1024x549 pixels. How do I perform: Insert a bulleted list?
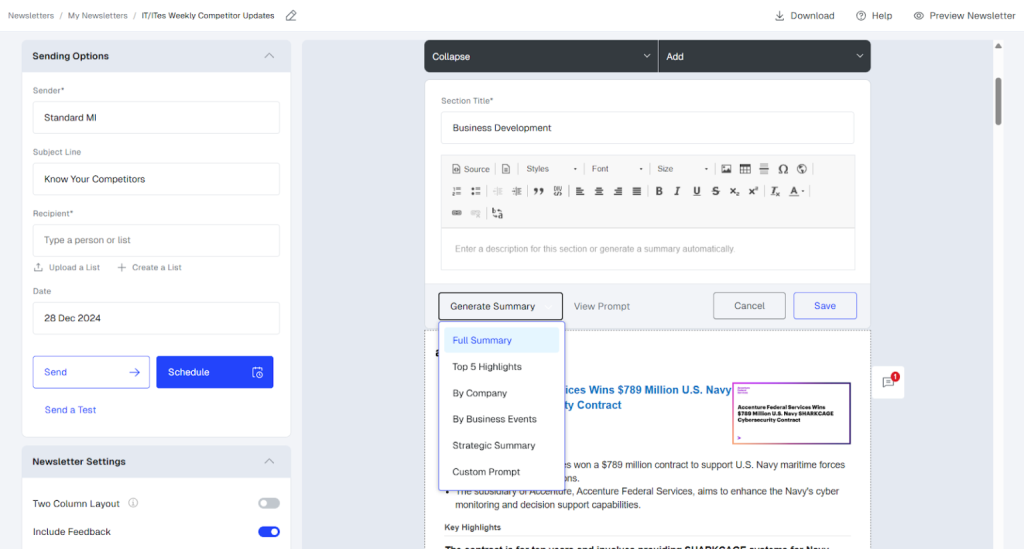tap(475, 191)
